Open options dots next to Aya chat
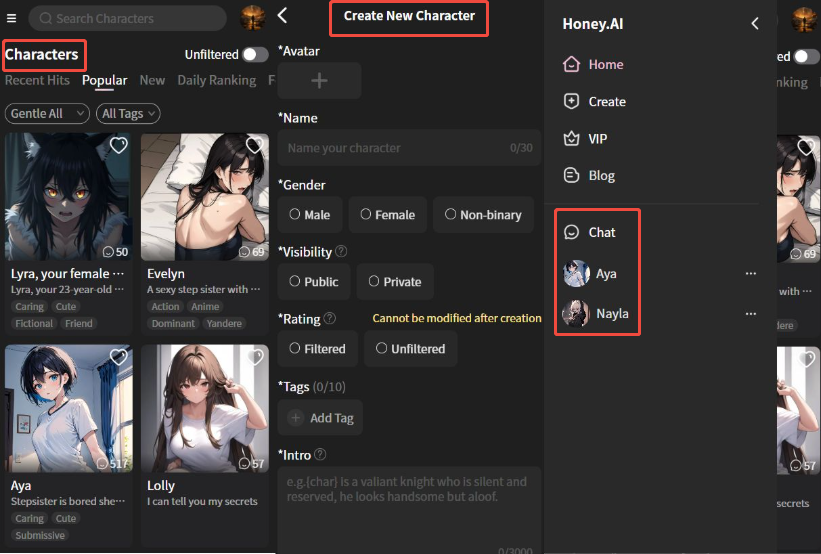Image resolution: width=821 pixels, height=554 pixels. coord(751,273)
